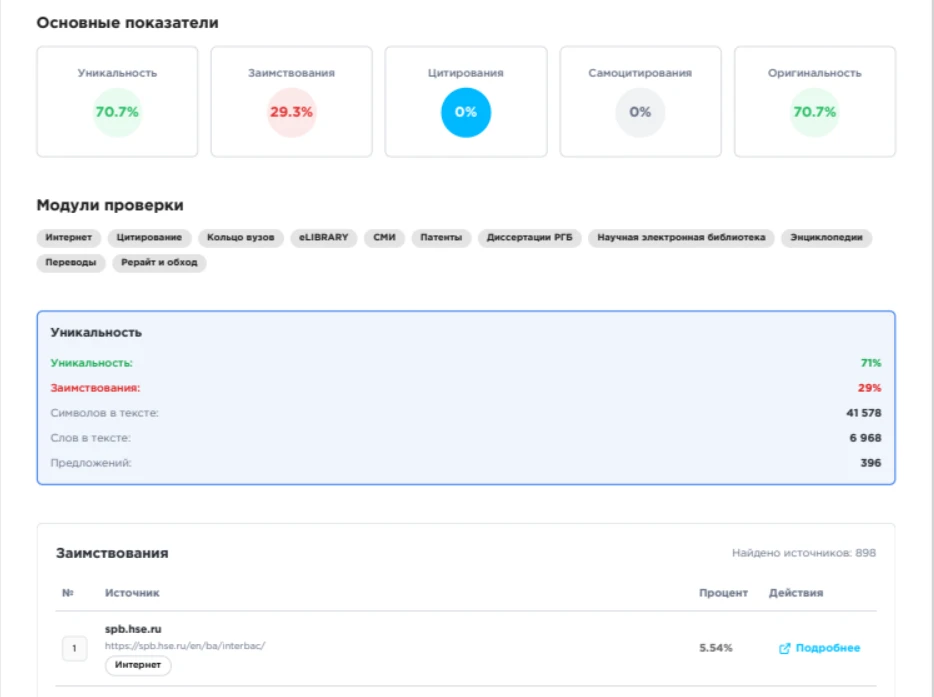
Task: Open the external link icon beside Подробнее
Action: [784, 648]
